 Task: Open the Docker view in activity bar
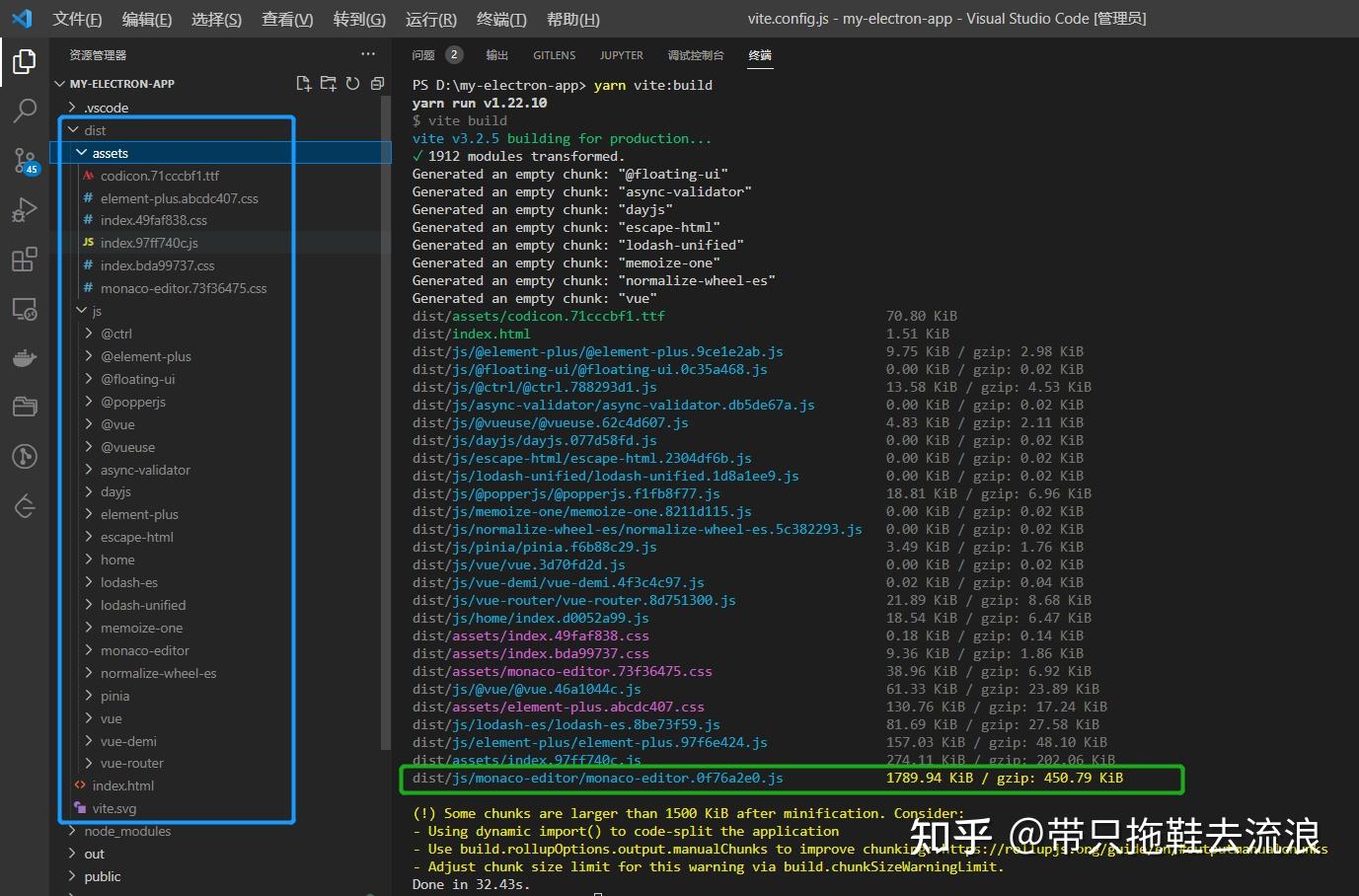[25, 358]
